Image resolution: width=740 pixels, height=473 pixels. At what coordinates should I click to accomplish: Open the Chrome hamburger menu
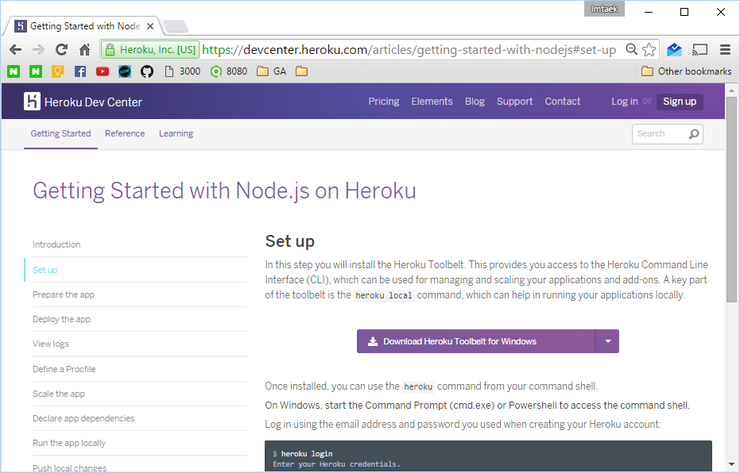725,50
